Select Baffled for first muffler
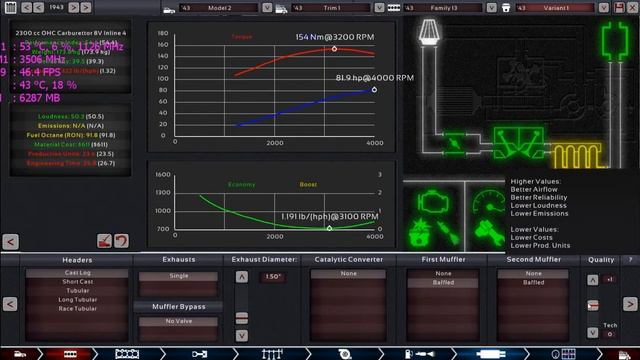 [443, 282]
